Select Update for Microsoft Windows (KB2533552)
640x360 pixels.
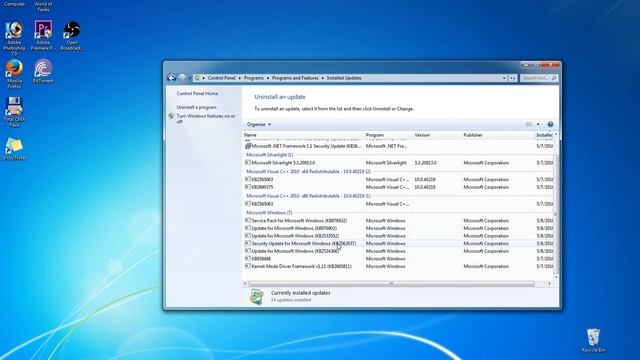(398, 236)
